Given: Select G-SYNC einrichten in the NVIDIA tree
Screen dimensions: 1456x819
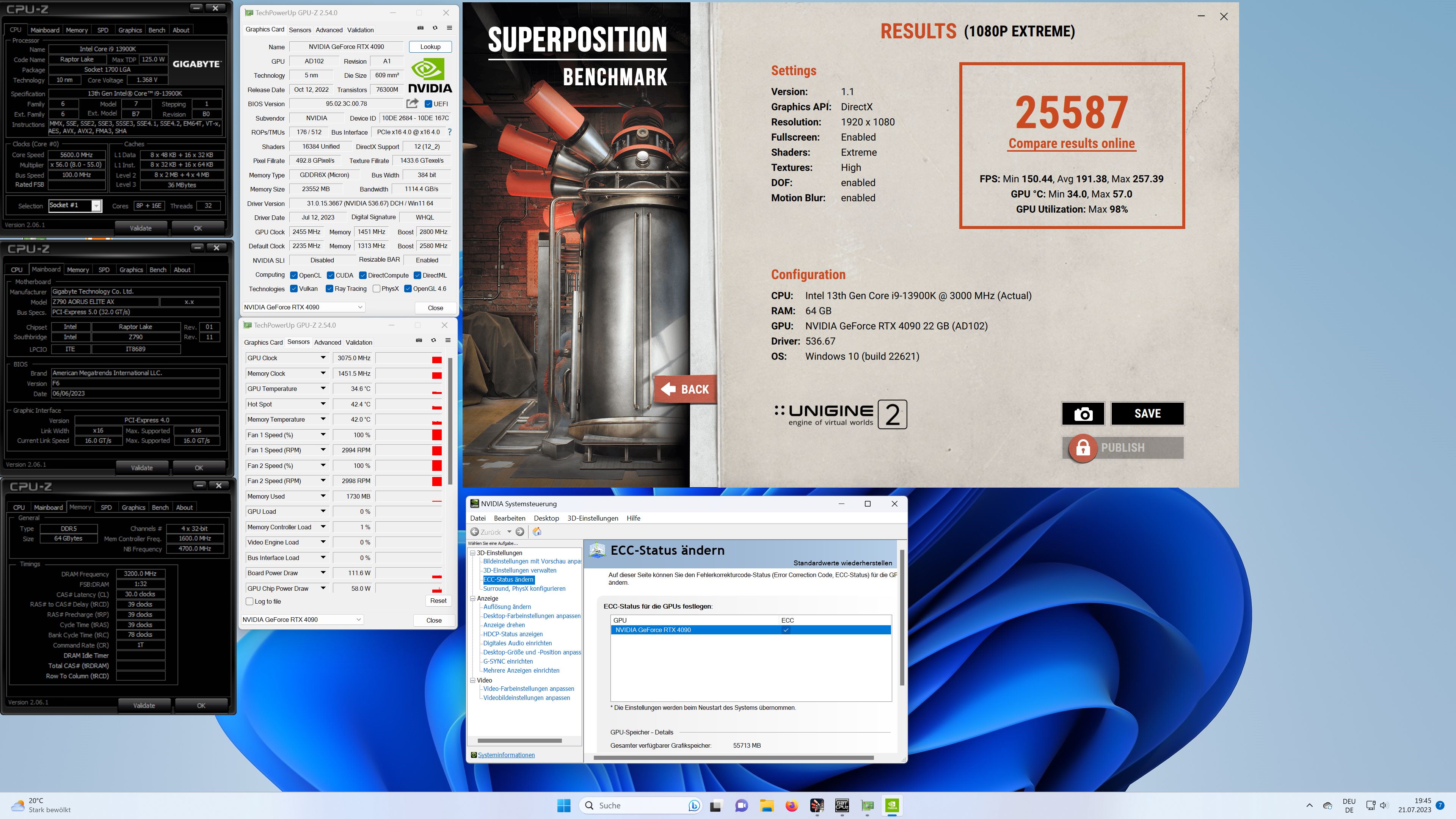Looking at the screenshot, I should [x=508, y=661].
